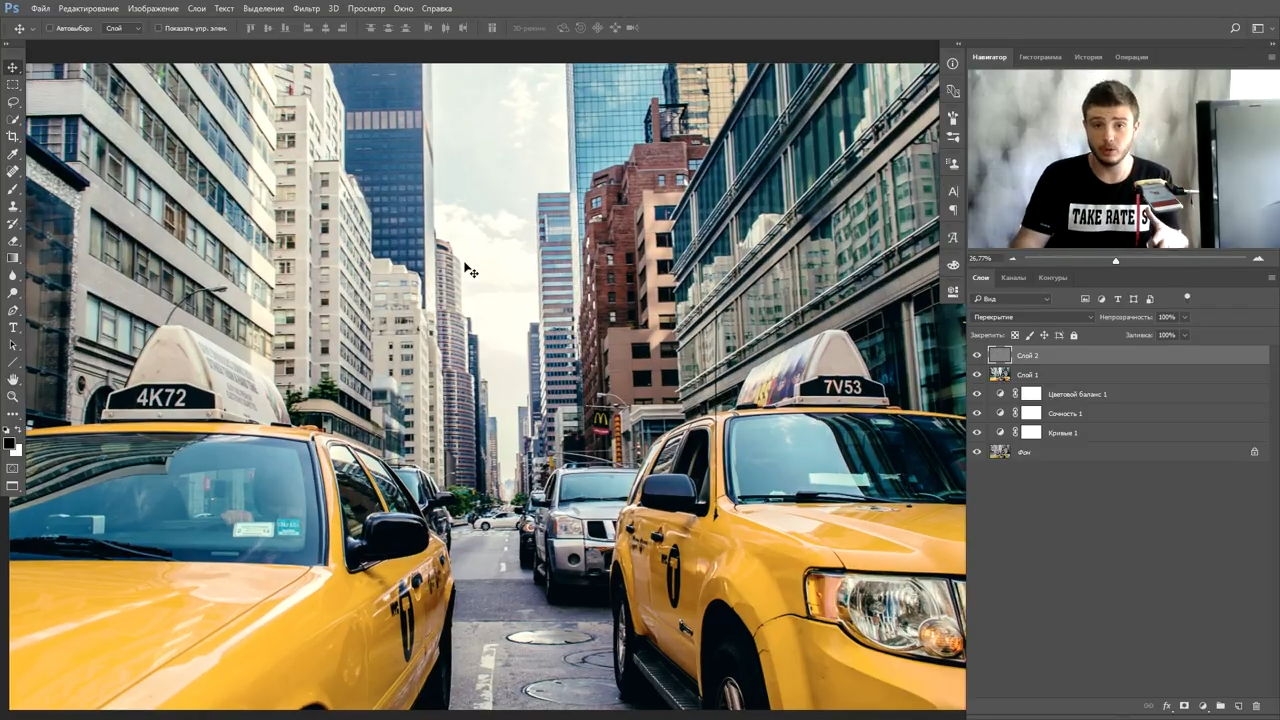Select the Pen tool
Screen dimensions: 1280x720
click(x=13, y=310)
